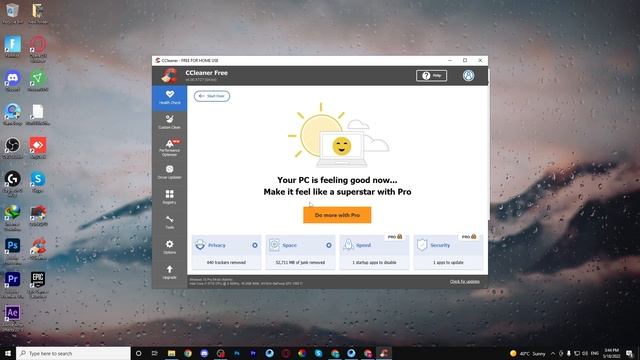The height and width of the screenshot is (360, 640).
Task: Open the Options gear in CCleaner's sidebar
Action: [169, 247]
